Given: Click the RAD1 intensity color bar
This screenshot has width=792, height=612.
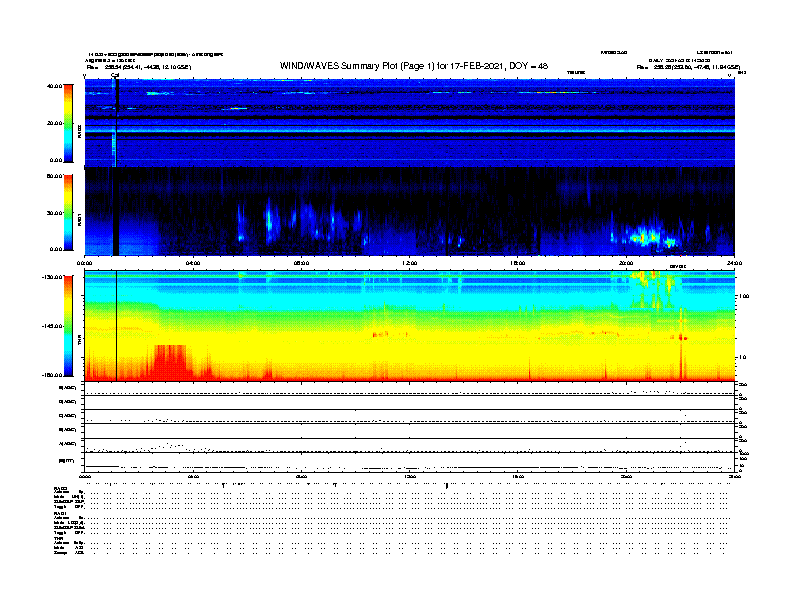Looking at the screenshot, I should tap(68, 213).
